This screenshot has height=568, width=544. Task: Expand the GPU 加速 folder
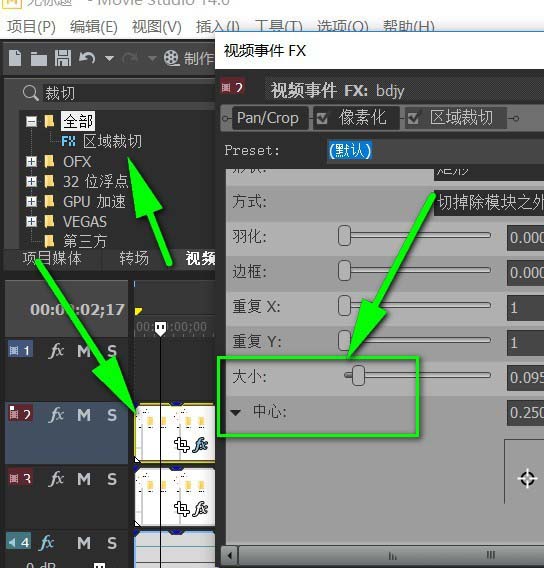(x=32, y=201)
